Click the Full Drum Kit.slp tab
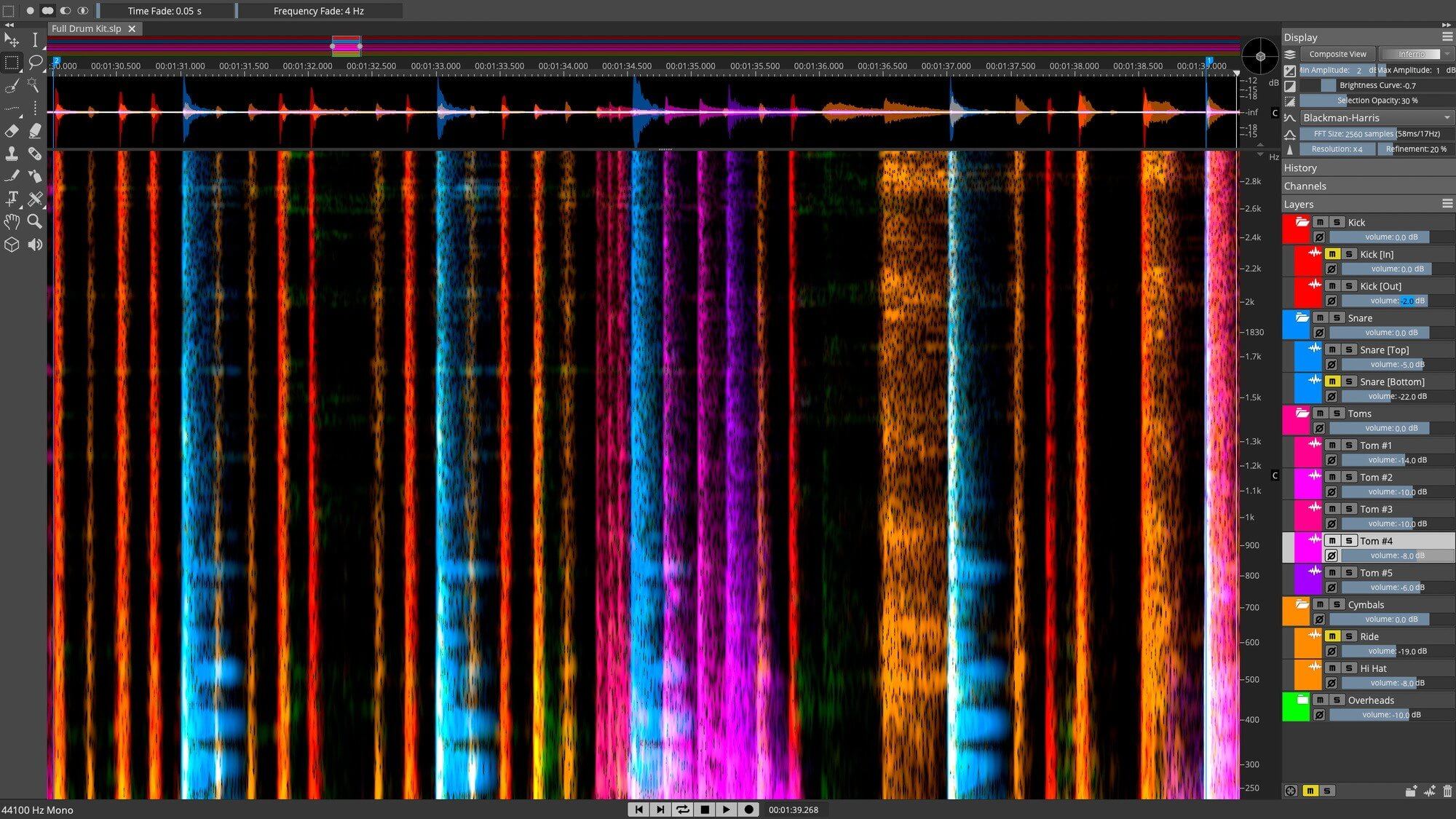Screen dimensions: 1456x819 87,28
